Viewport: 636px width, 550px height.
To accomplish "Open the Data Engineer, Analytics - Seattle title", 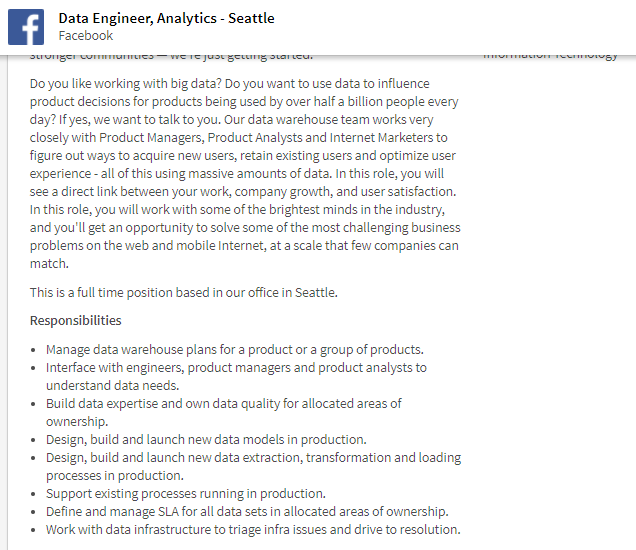I will pyautogui.click(x=166, y=18).
